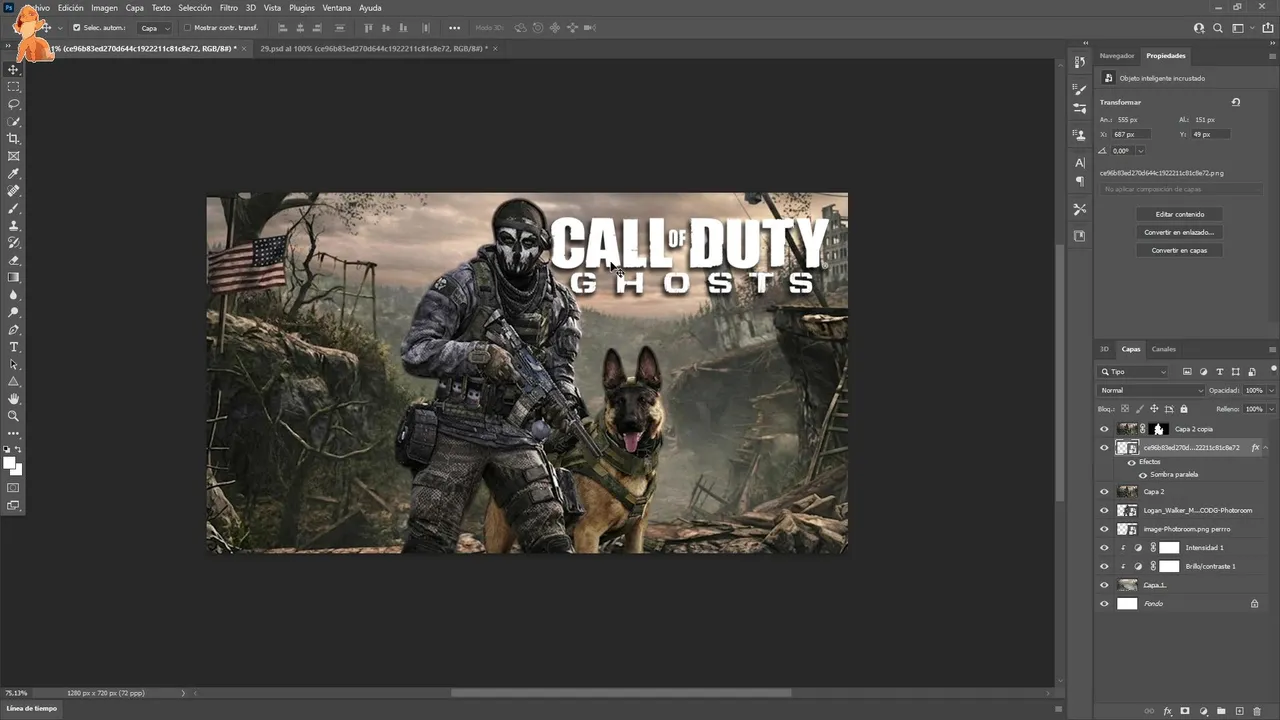Click the new adjustment layer icon
Screen dimensions: 1280x720
pyautogui.click(x=1204, y=711)
